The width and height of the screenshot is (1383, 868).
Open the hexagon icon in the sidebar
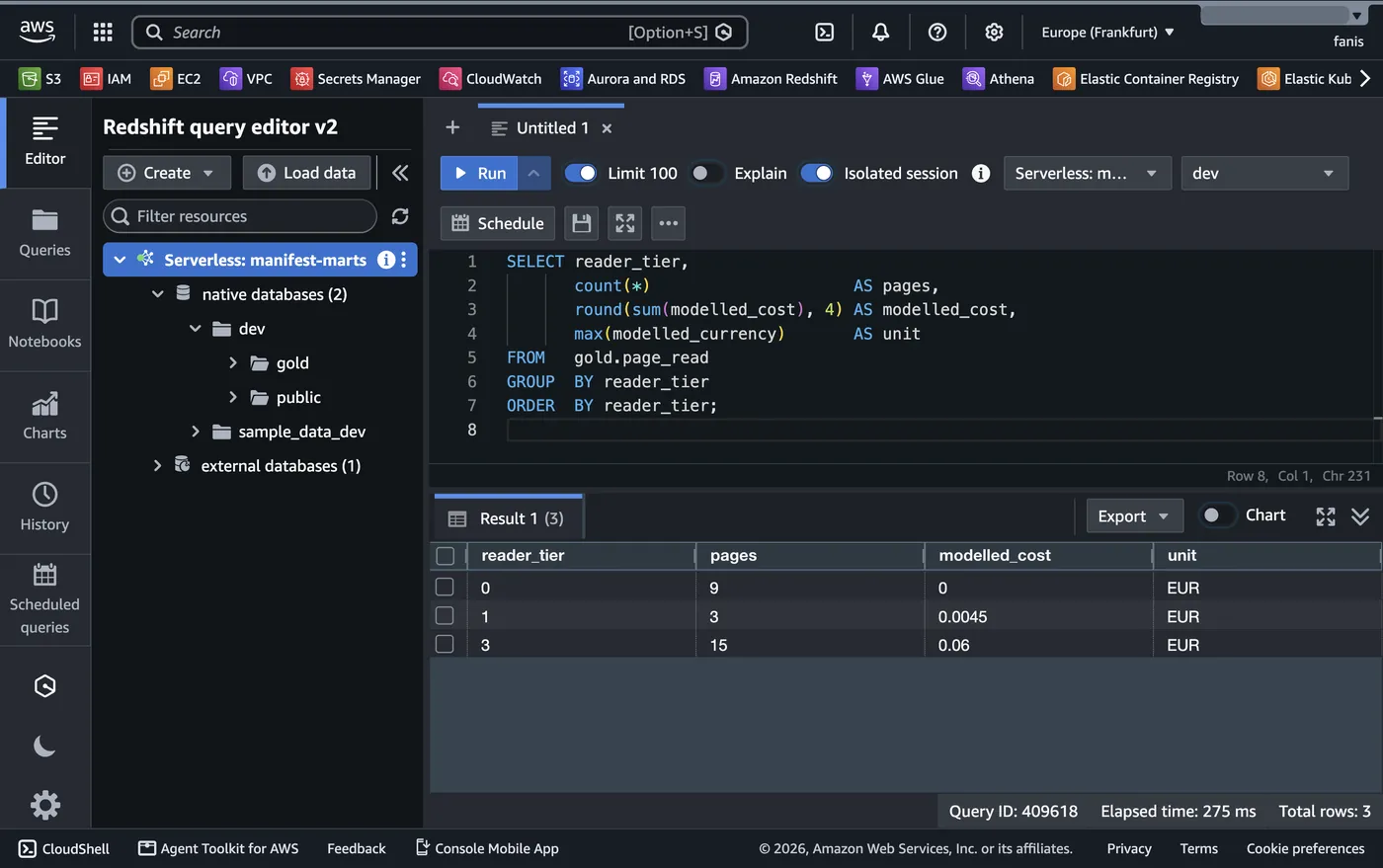pyautogui.click(x=44, y=686)
